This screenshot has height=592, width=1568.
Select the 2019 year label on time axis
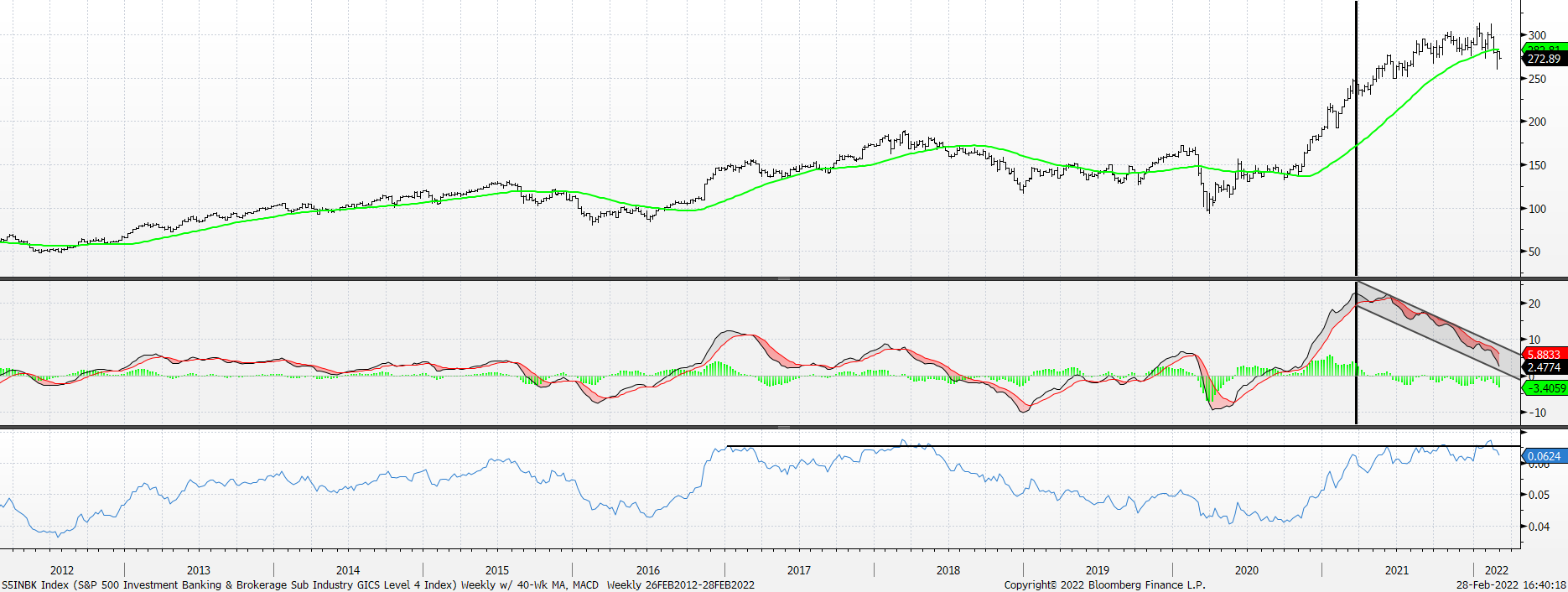coord(1098,570)
